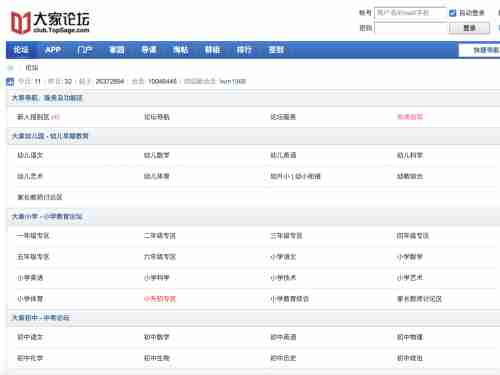The height and width of the screenshot is (375, 500).
Task: Open the 门户 nav tab
Action: click(85, 50)
